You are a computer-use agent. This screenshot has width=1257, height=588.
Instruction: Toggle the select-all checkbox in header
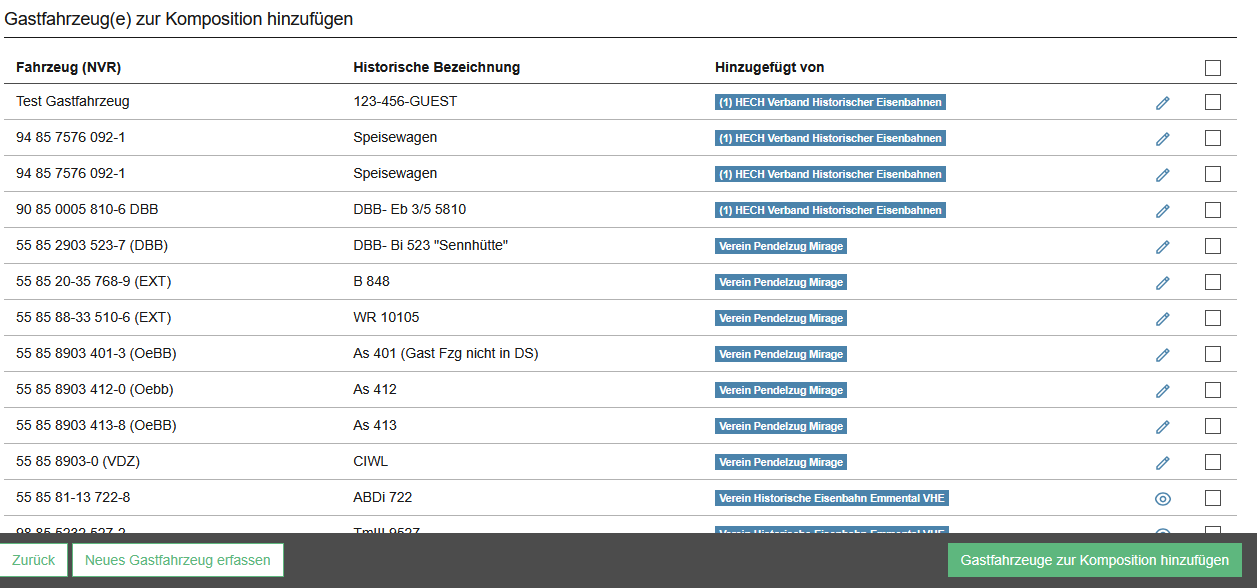pos(1213,68)
